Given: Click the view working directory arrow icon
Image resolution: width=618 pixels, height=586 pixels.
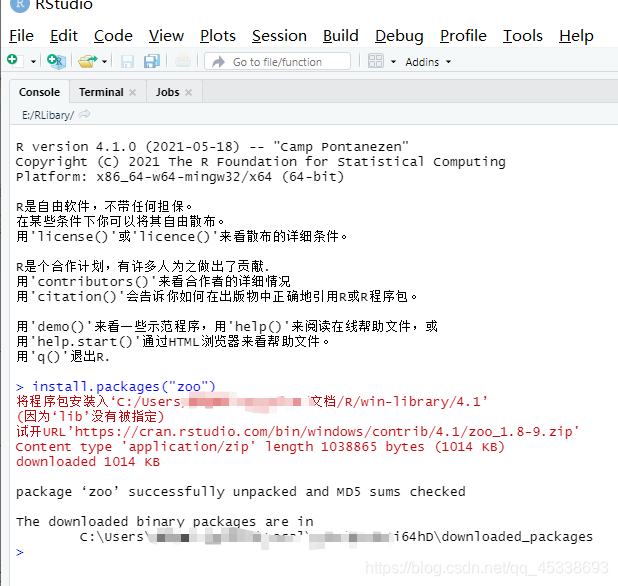Looking at the screenshot, I should pyautogui.click(x=84, y=114).
